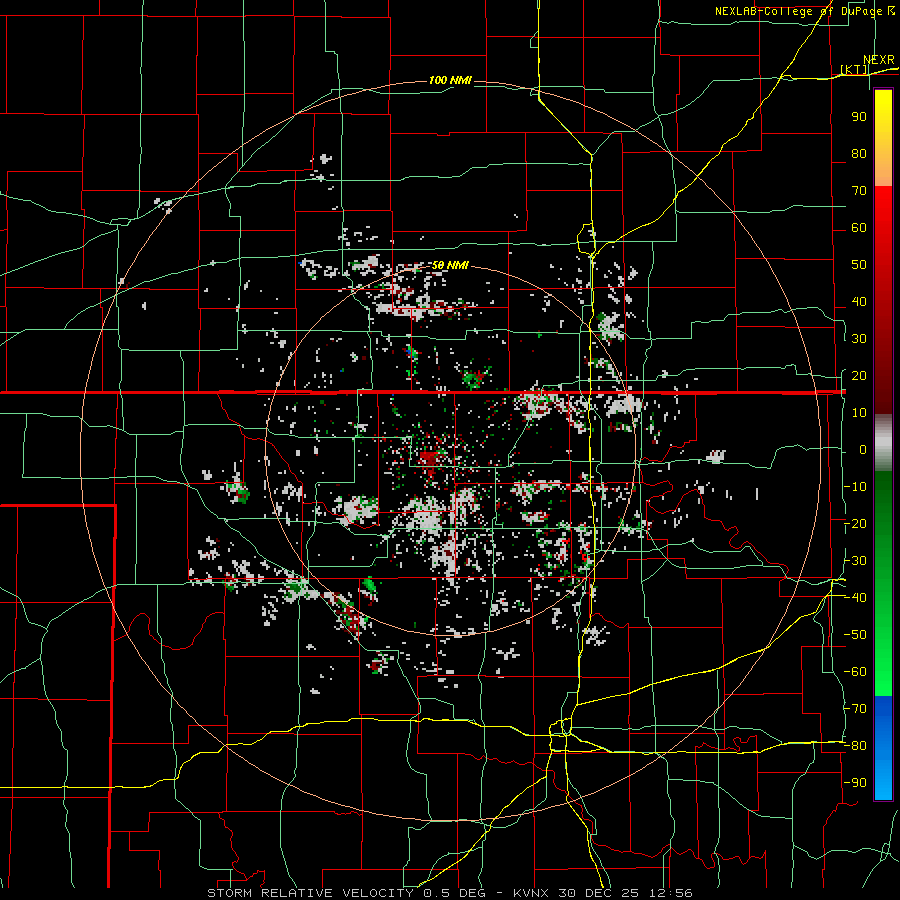Viewport: 900px width, 900px height.
Task: Click the -80 knot label on the scale
Action: point(856,746)
